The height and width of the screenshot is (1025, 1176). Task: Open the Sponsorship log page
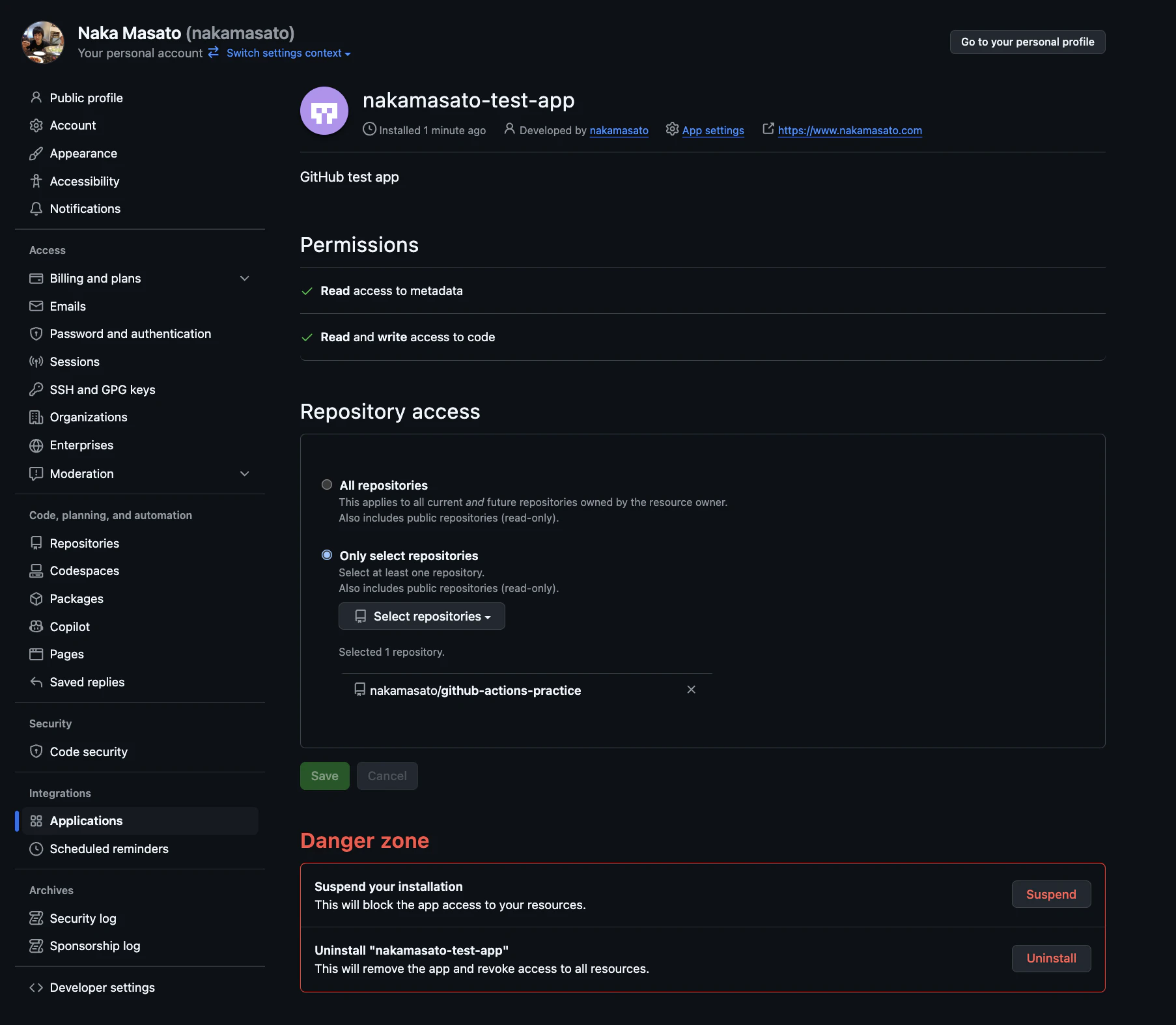point(95,946)
